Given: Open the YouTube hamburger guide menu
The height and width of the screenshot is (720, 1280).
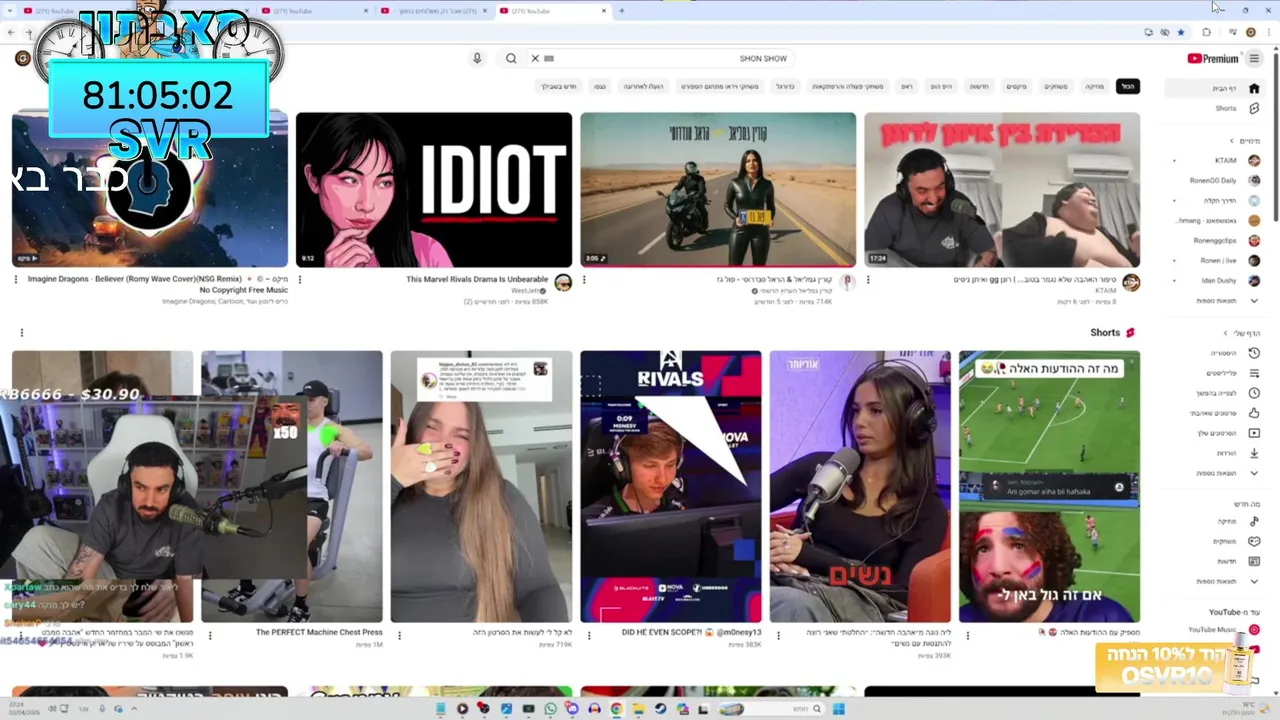Looking at the screenshot, I should [1254, 59].
